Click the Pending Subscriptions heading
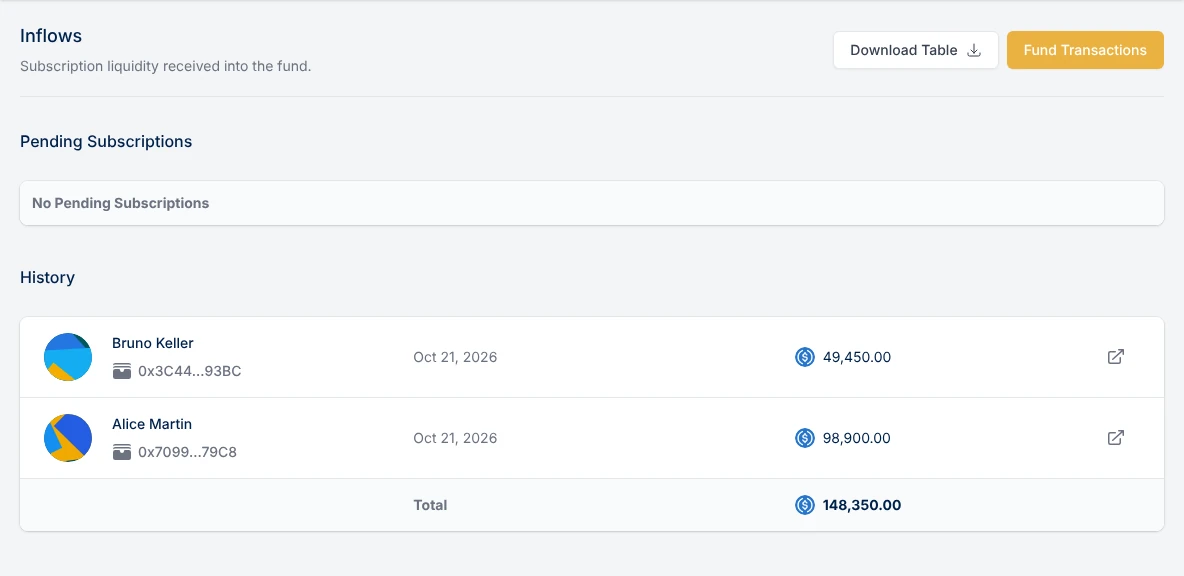The width and height of the screenshot is (1184, 576). coord(106,141)
